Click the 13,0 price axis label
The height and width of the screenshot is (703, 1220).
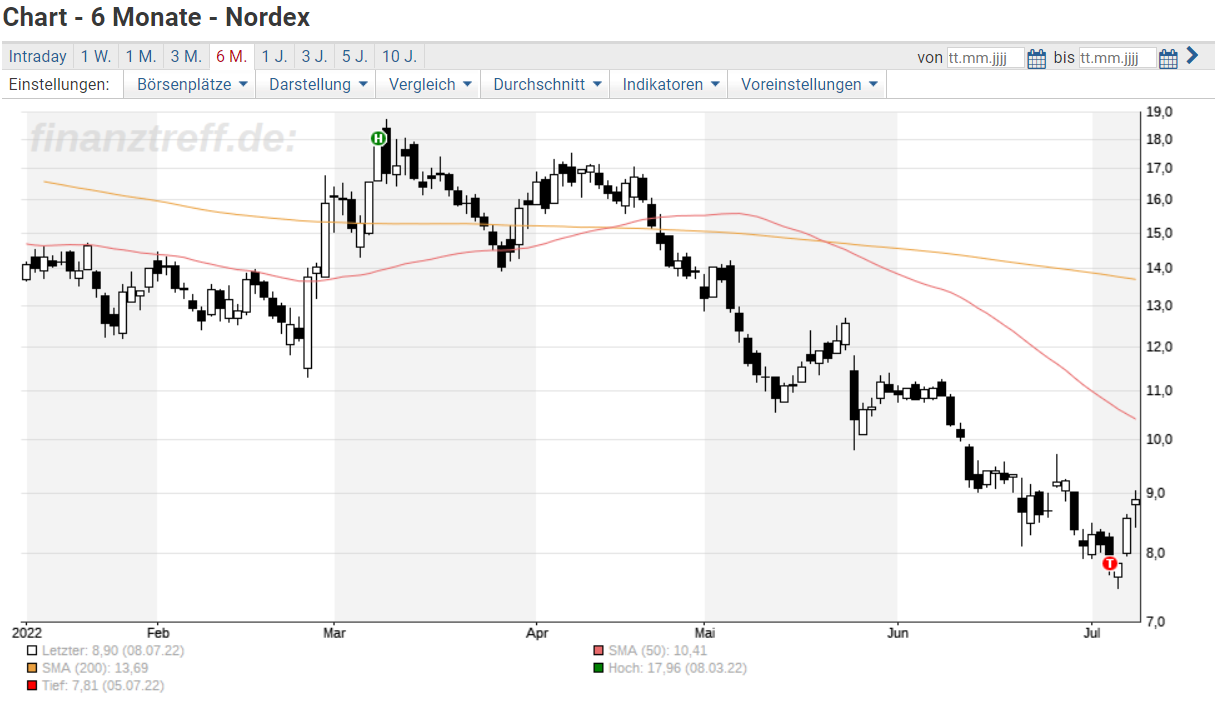(1159, 306)
